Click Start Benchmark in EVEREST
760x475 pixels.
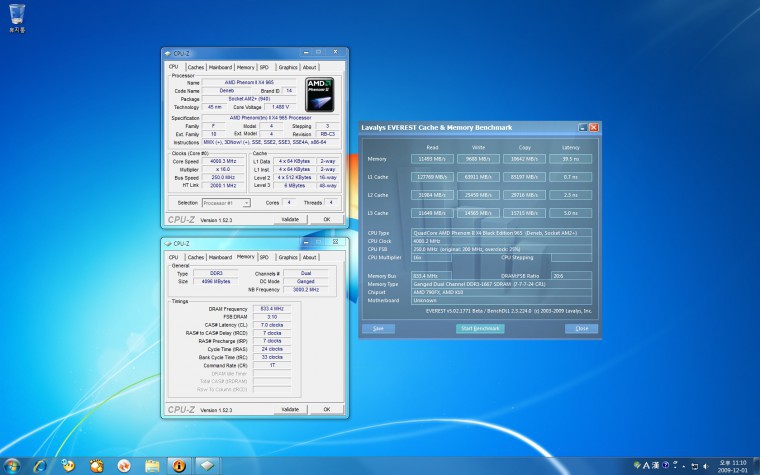tap(480, 329)
